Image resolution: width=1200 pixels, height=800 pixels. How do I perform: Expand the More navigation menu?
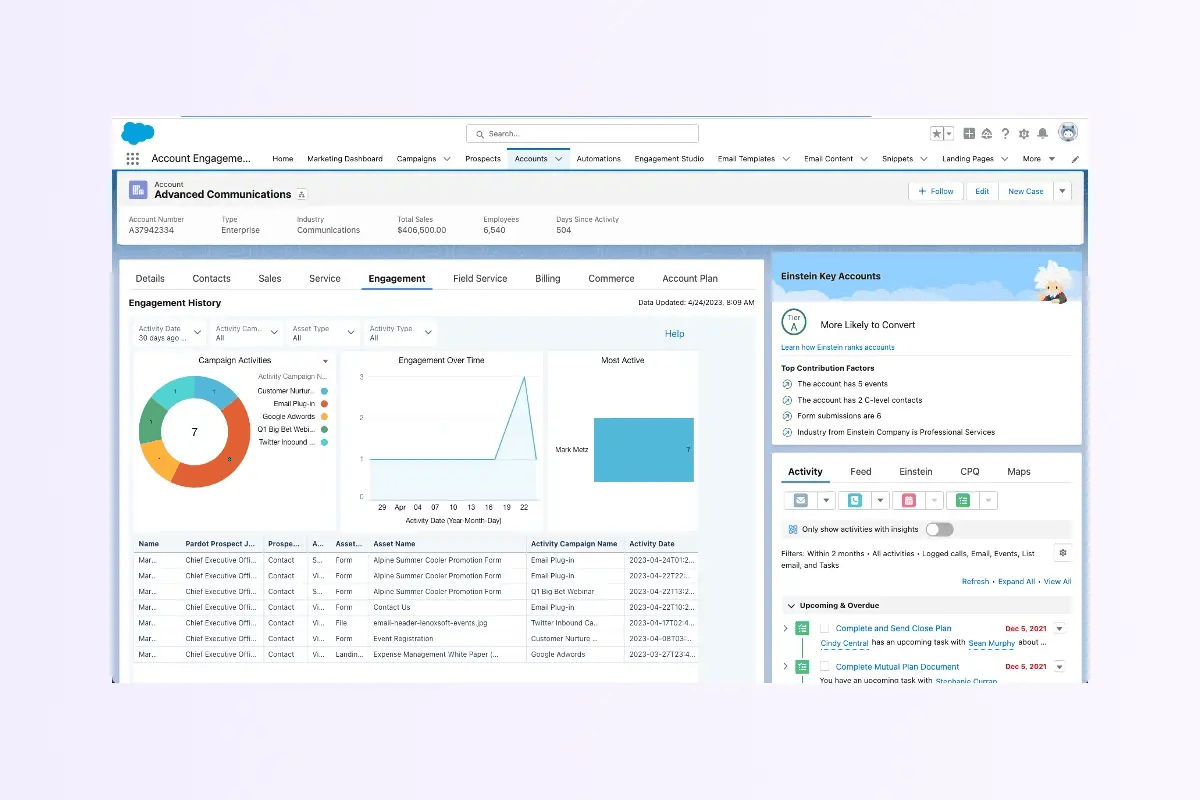1037,158
